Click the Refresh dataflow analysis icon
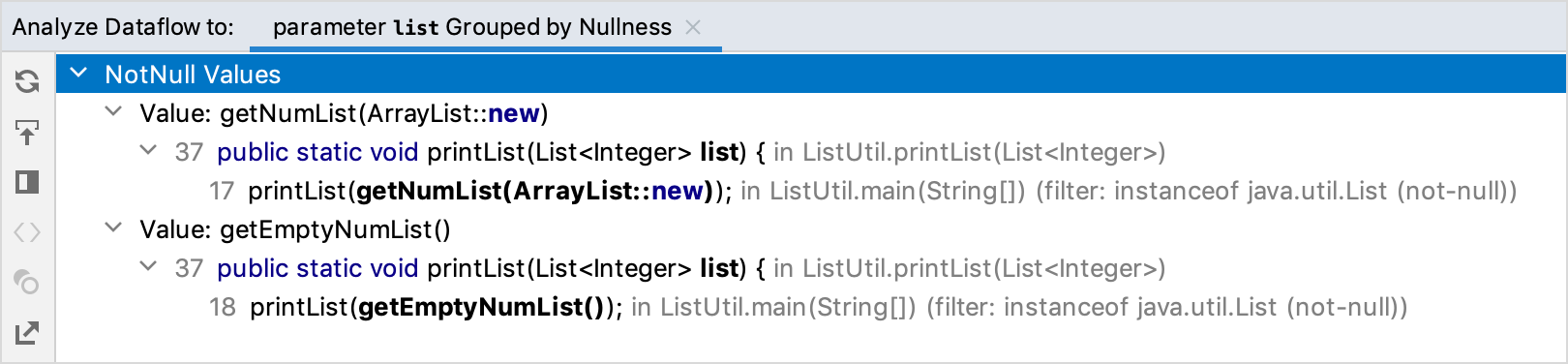 (27, 81)
